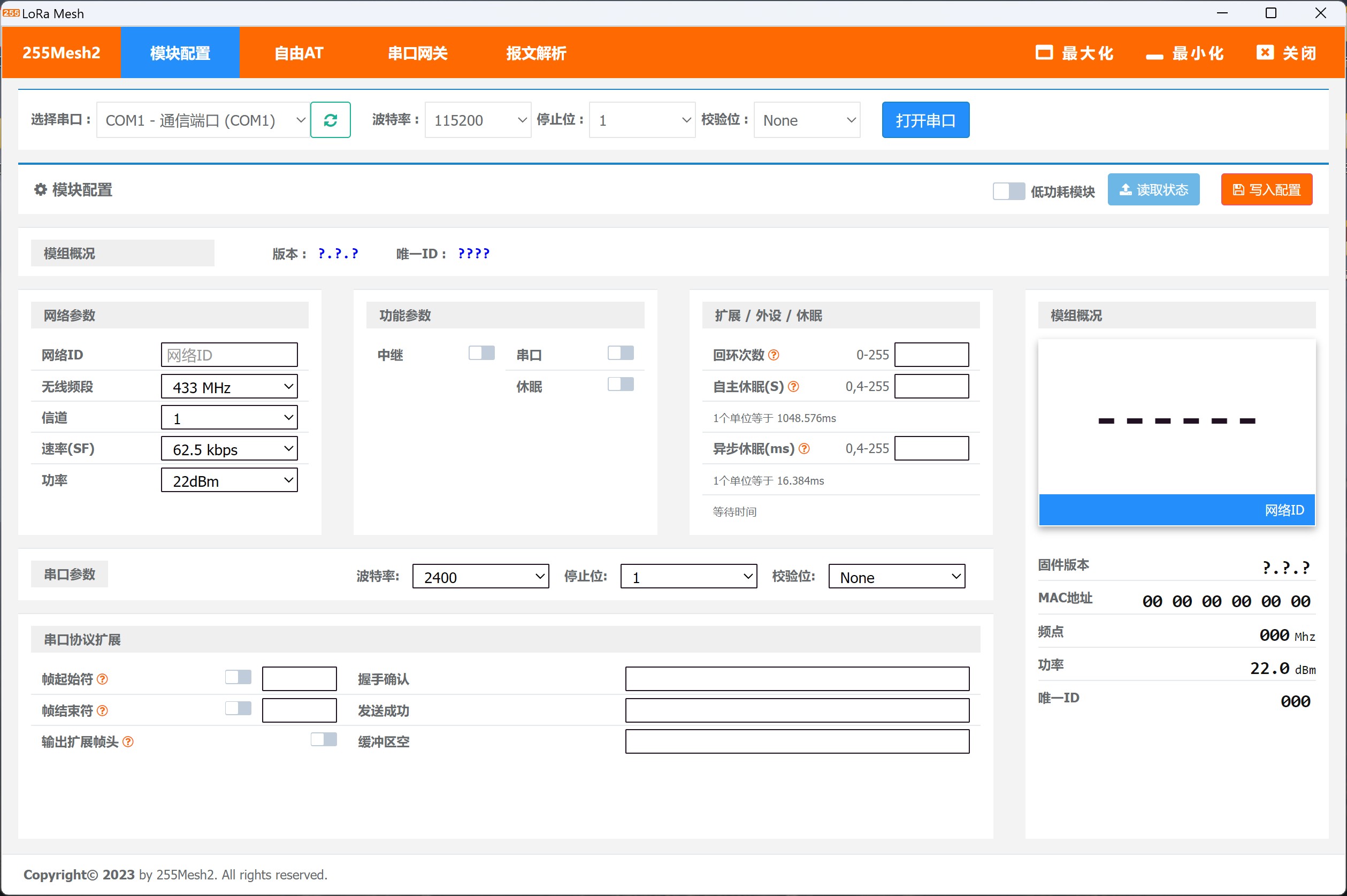This screenshot has width=1347, height=896.
Task: Switch to the 报文解析 tab
Action: click(x=536, y=52)
